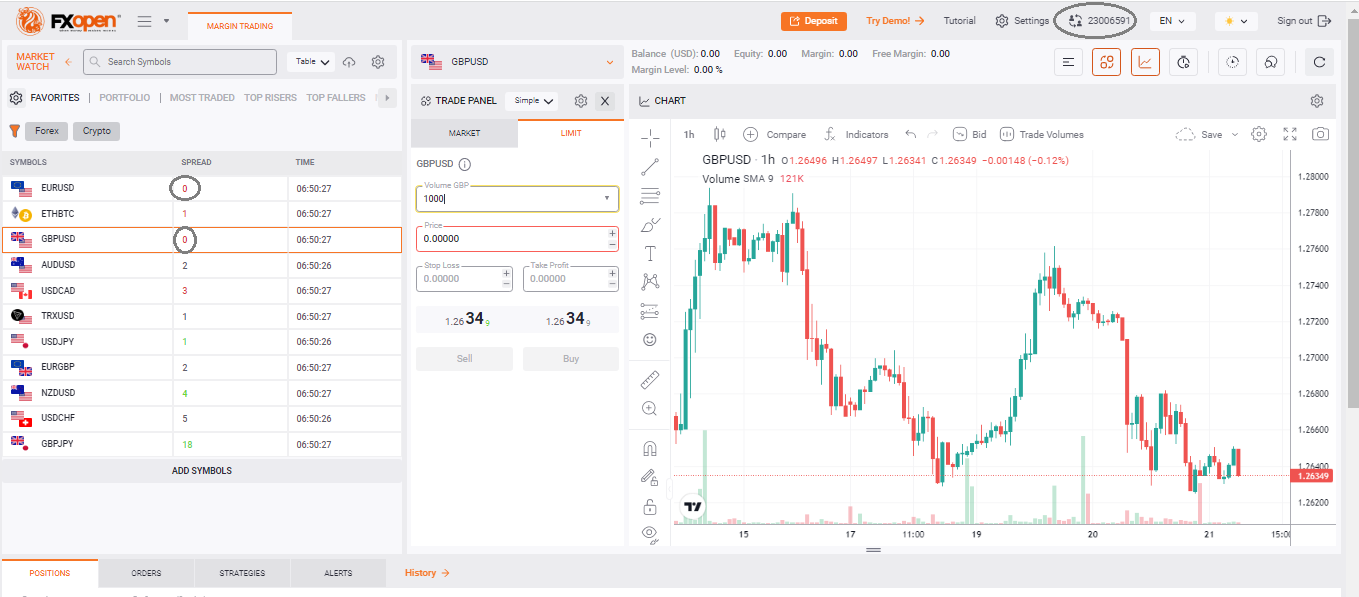1359x597 pixels.
Task: Click the support headset icon
Action: tap(1271, 62)
